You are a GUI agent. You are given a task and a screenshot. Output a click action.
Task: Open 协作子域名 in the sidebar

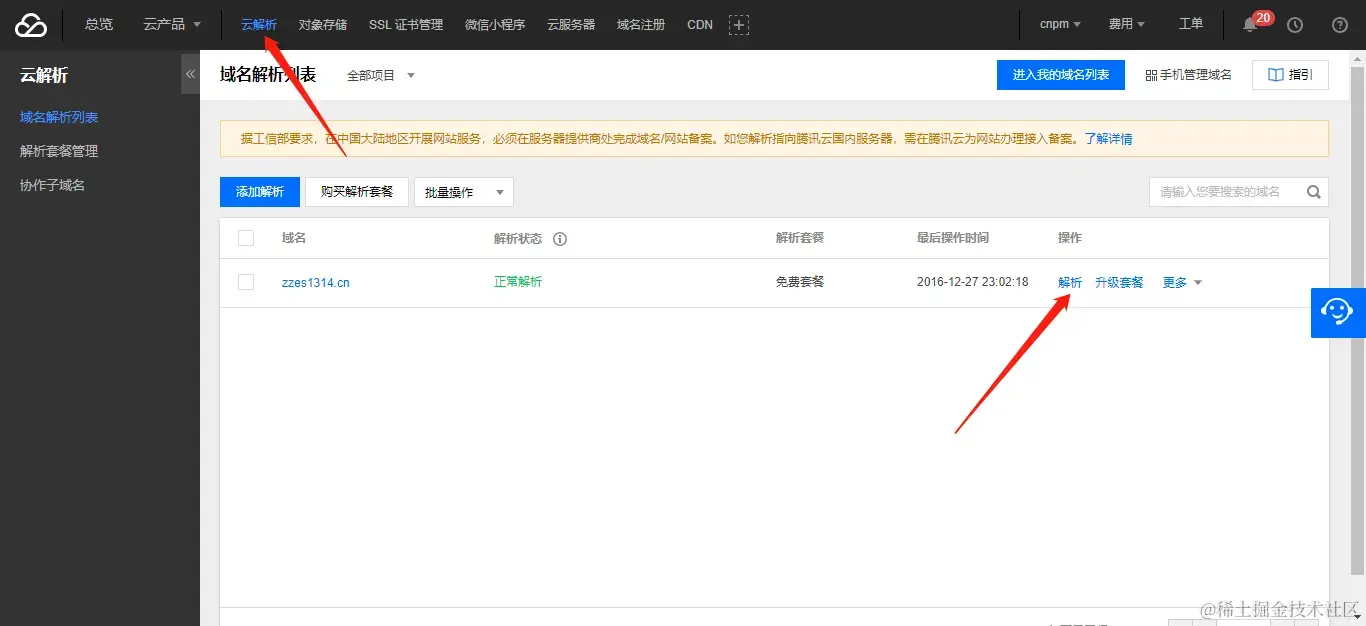[x=52, y=185]
